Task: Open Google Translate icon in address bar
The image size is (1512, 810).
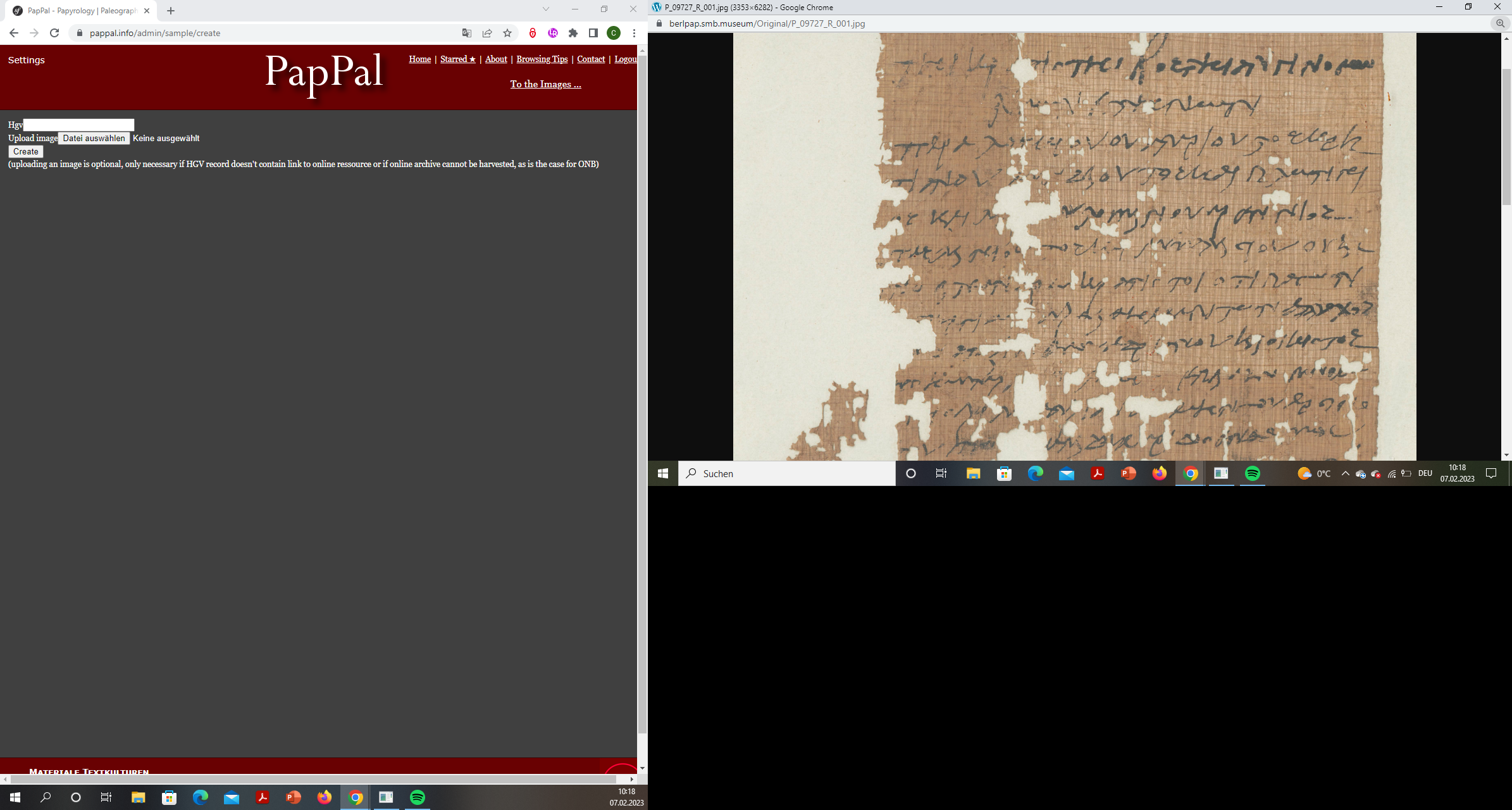Action: pos(467,33)
